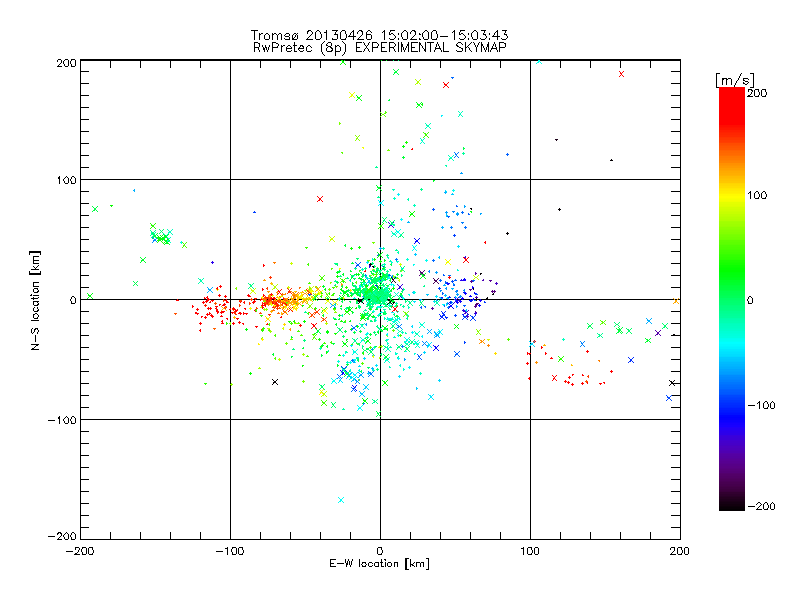The width and height of the screenshot is (800, 600).
Task: Click the colorbar's vertical velocity gradient
Action: (x=732, y=299)
